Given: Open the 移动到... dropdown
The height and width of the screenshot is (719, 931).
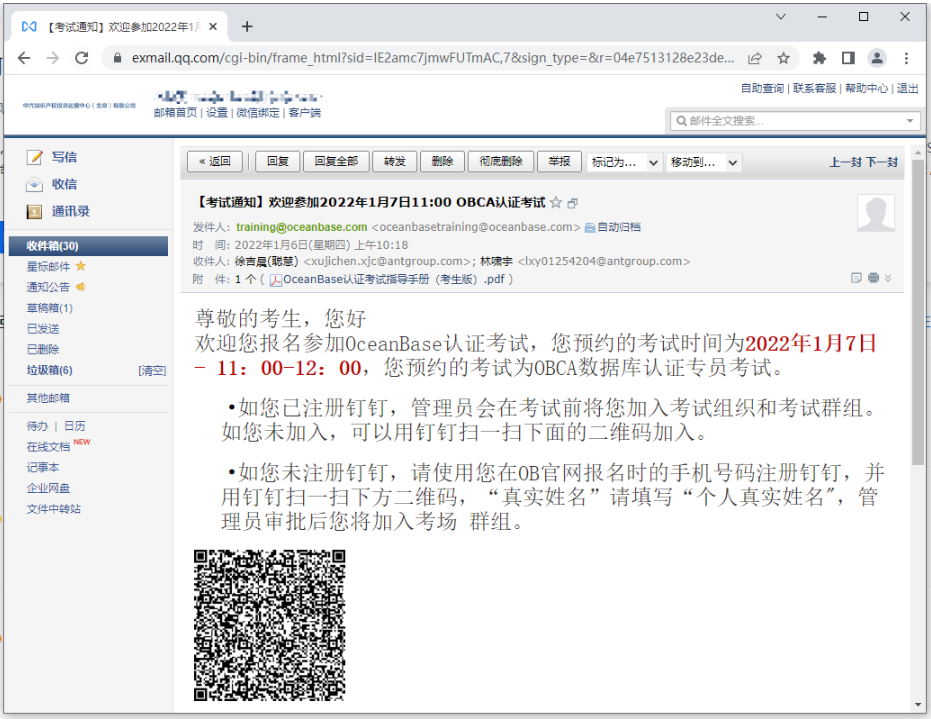Looking at the screenshot, I should tap(704, 162).
